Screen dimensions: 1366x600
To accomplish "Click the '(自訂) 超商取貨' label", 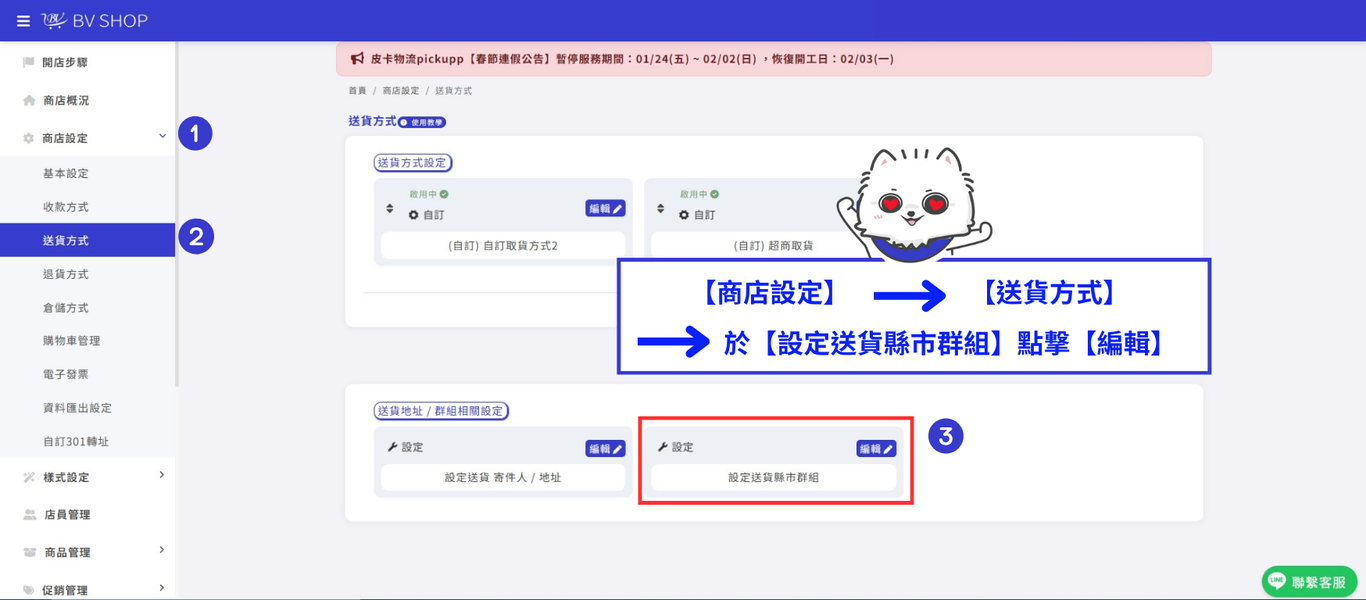I will click(x=773, y=245).
